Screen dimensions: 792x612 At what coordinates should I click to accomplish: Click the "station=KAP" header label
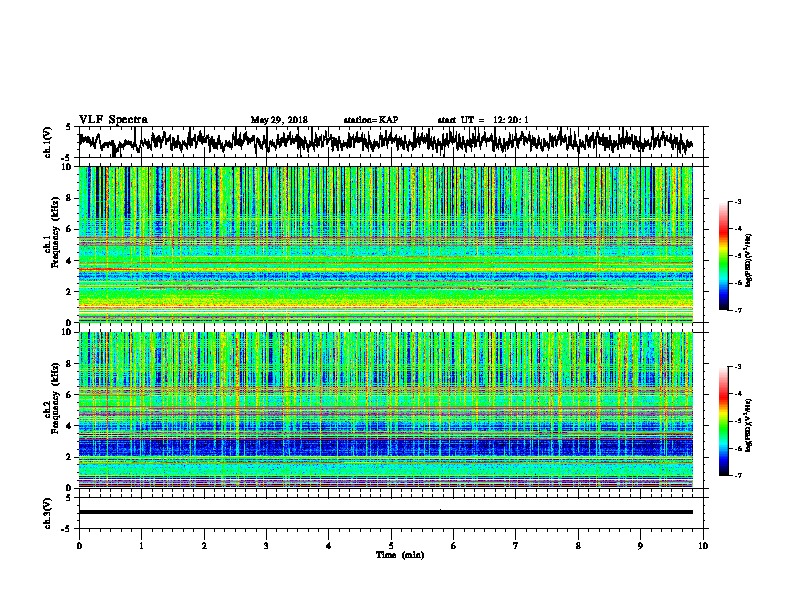pos(371,120)
